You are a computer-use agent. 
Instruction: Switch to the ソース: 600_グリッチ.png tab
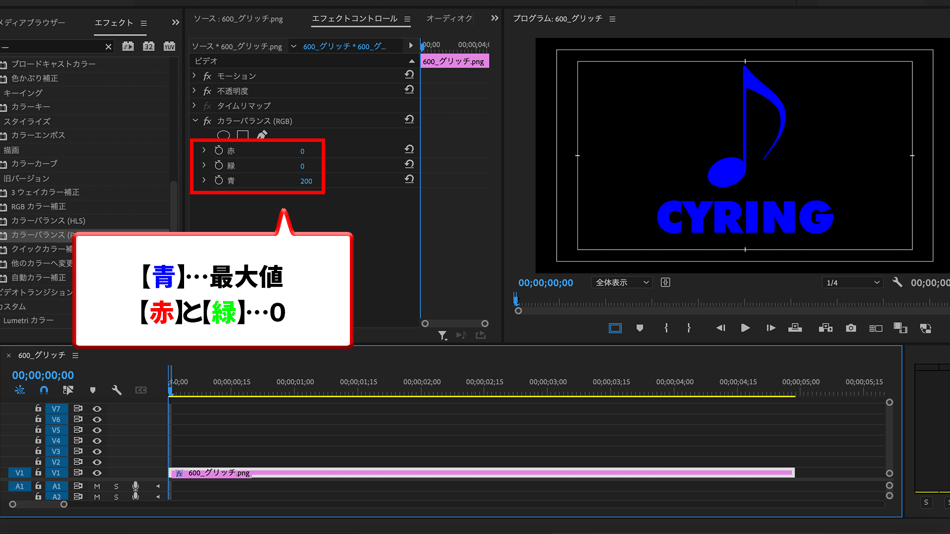[238, 19]
